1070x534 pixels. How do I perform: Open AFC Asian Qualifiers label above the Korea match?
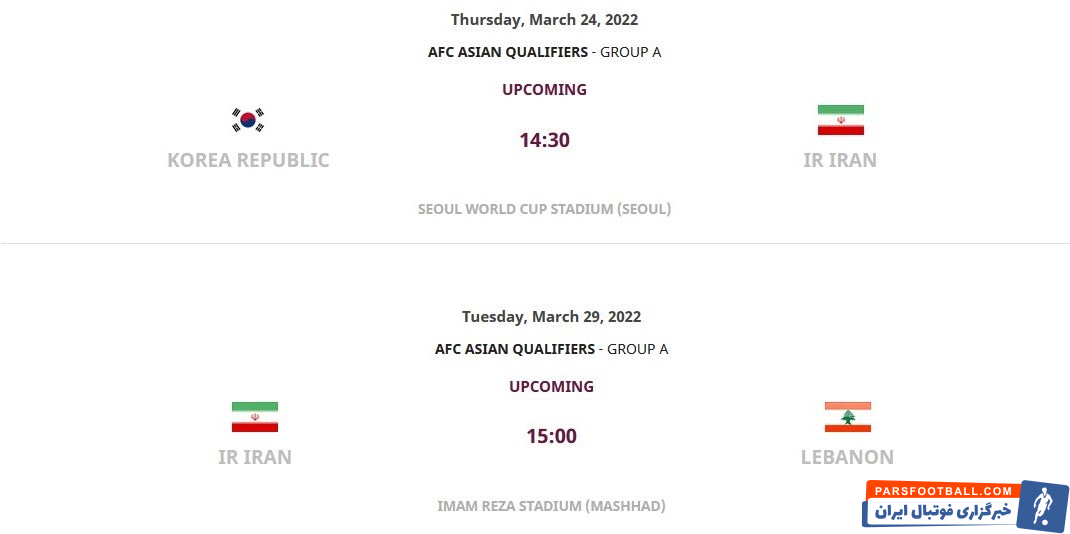pyautogui.click(x=510, y=52)
